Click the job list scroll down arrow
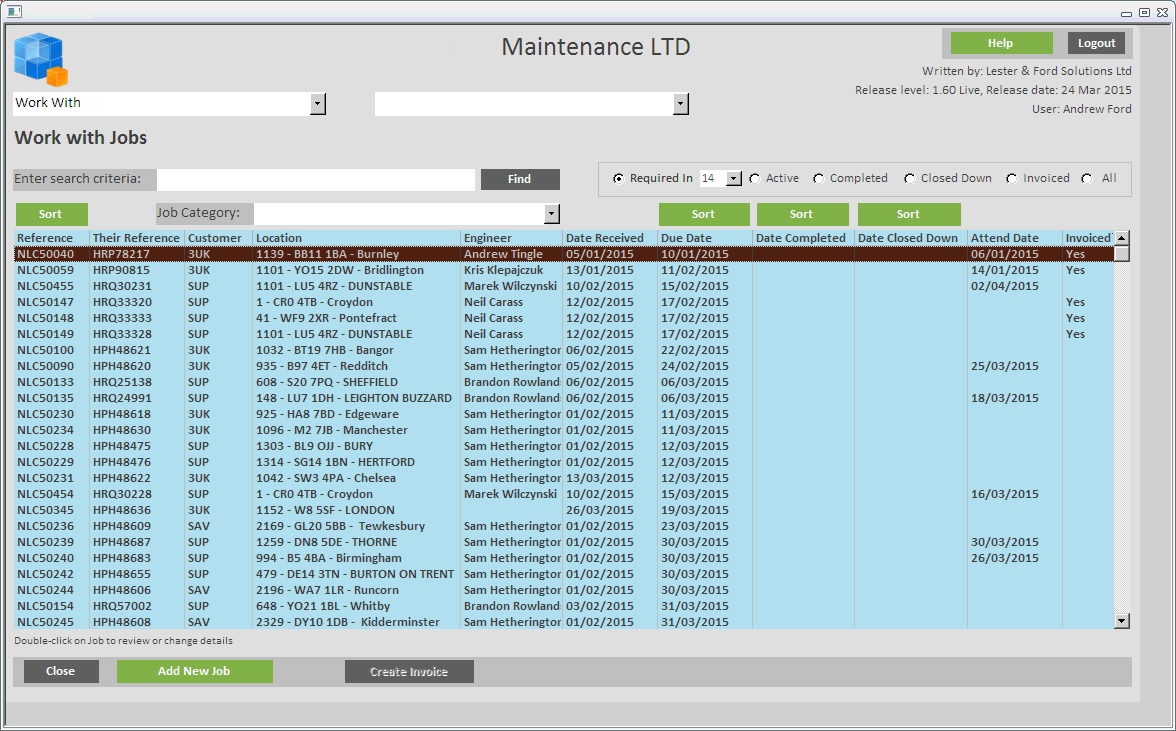Screen dimensions: 1176x731 click(1122, 621)
